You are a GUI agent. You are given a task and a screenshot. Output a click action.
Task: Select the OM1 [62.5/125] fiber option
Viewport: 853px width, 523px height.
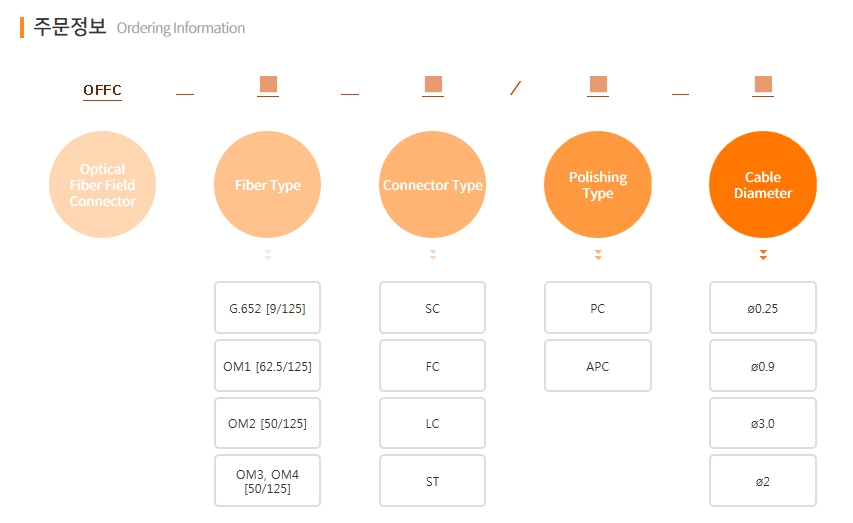pyautogui.click(x=267, y=366)
